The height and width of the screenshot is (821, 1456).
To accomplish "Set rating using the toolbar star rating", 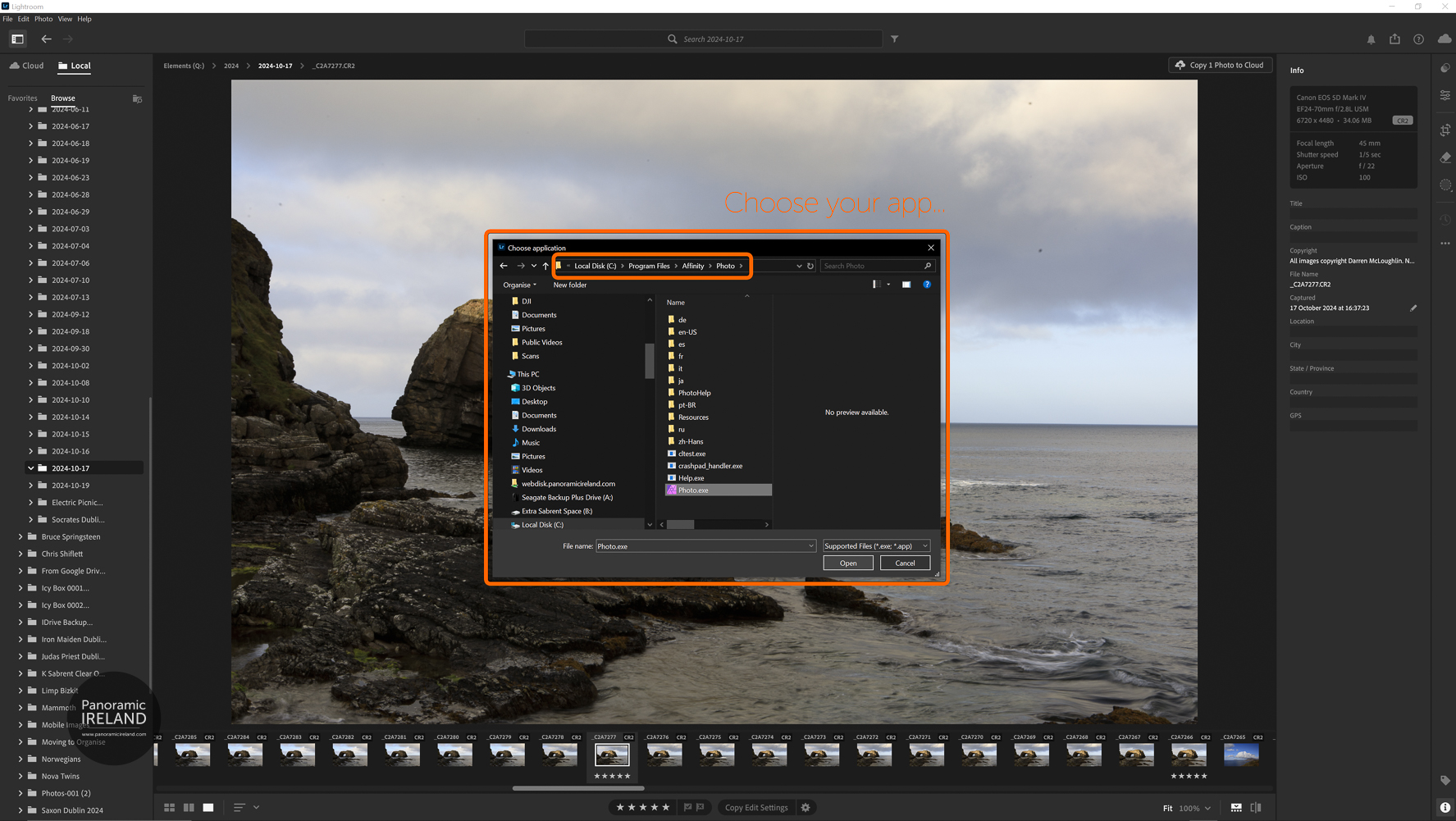I will click(x=643, y=808).
